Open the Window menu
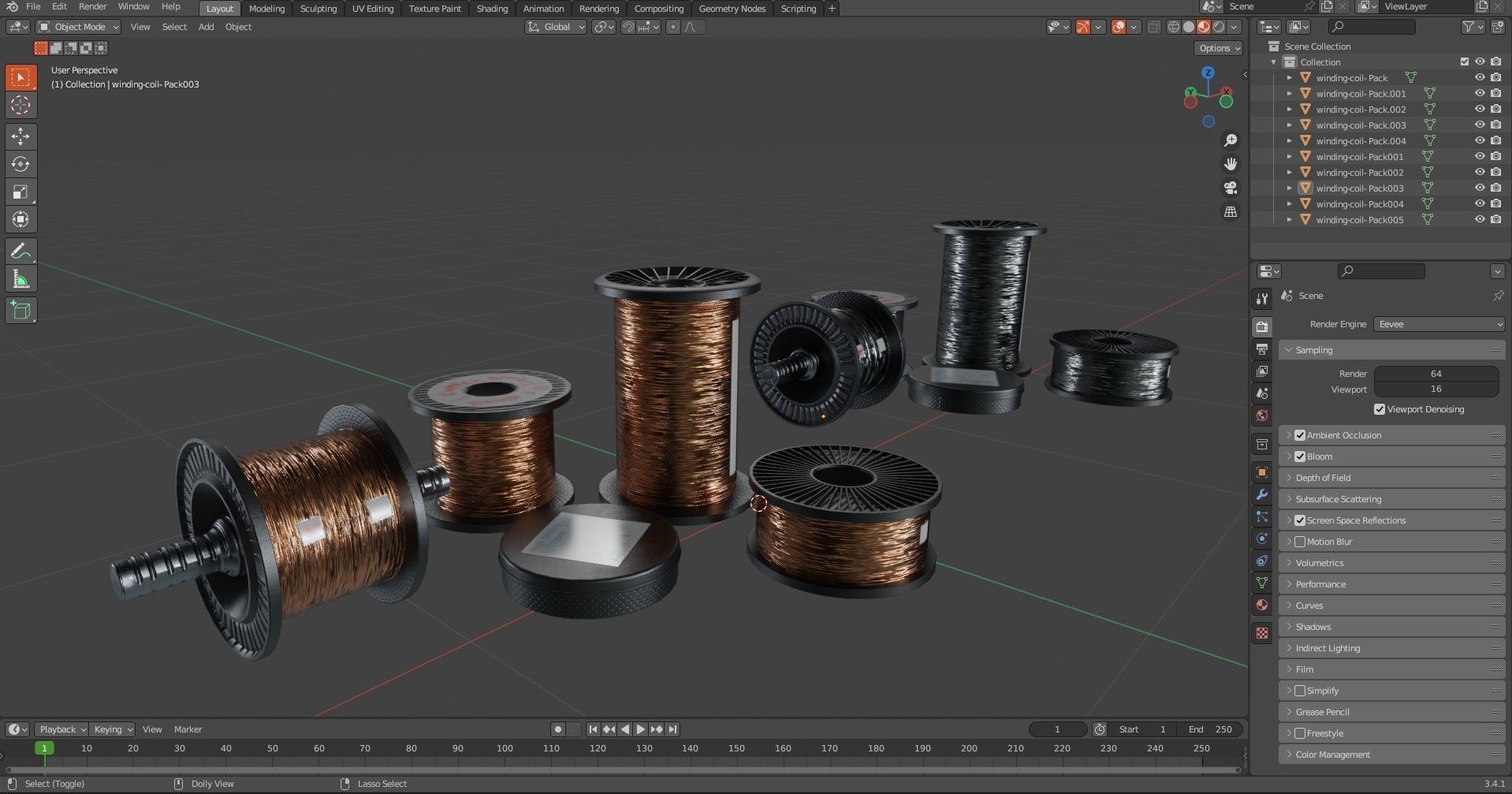1512x794 pixels. click(x=133, y=6)
